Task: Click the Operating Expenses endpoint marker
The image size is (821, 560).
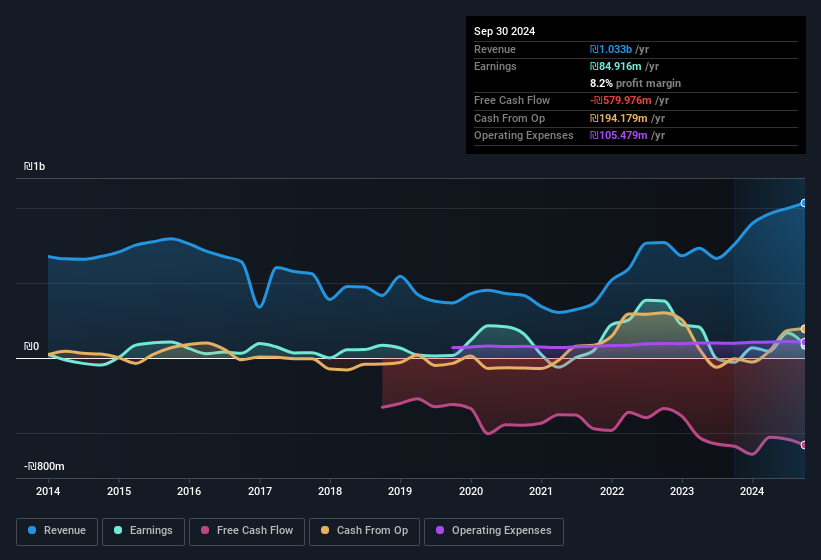Action: [804, 342]
